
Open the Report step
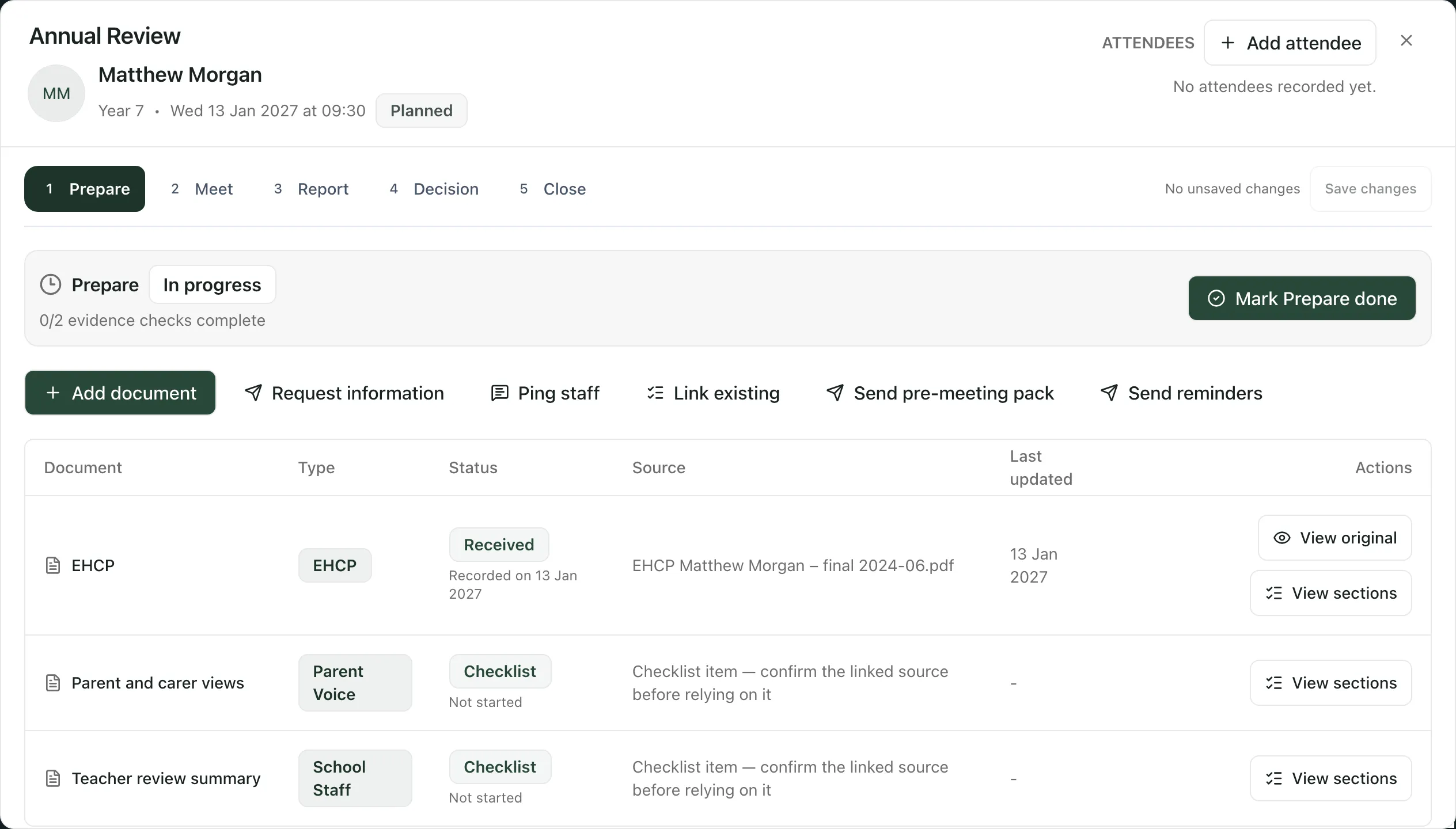[x=312, y=189]
